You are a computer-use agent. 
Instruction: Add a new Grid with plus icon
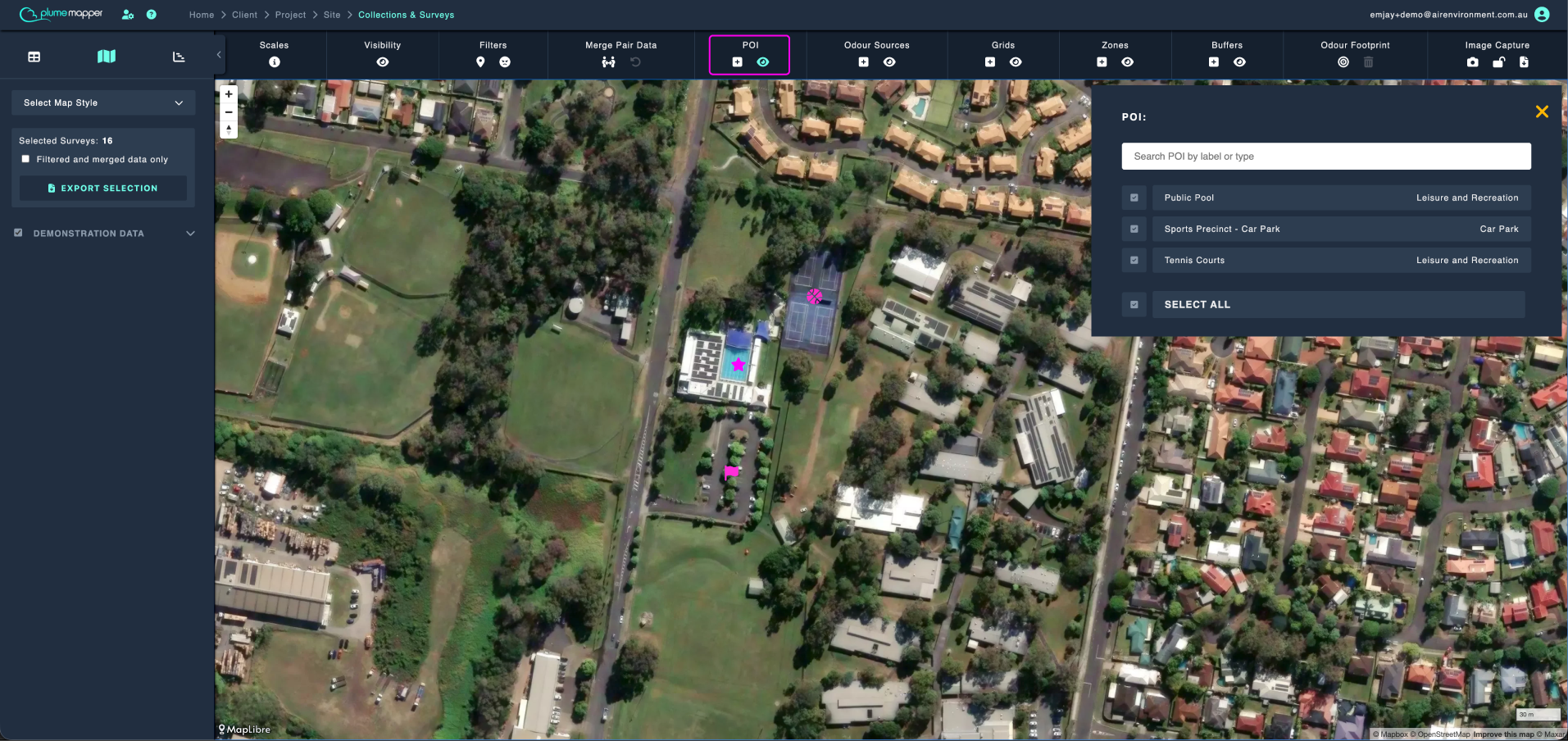point(990,62)
